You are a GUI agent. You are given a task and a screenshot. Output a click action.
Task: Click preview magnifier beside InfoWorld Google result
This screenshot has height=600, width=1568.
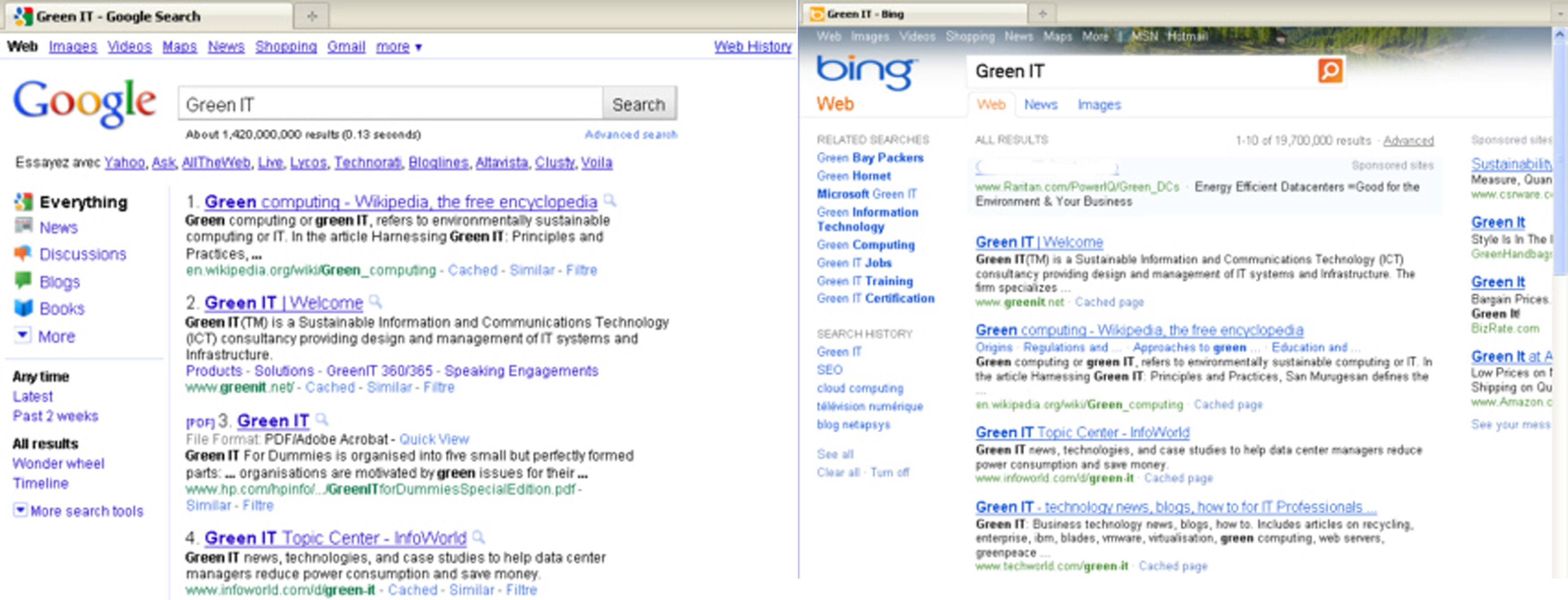click(x=479, y=537)
